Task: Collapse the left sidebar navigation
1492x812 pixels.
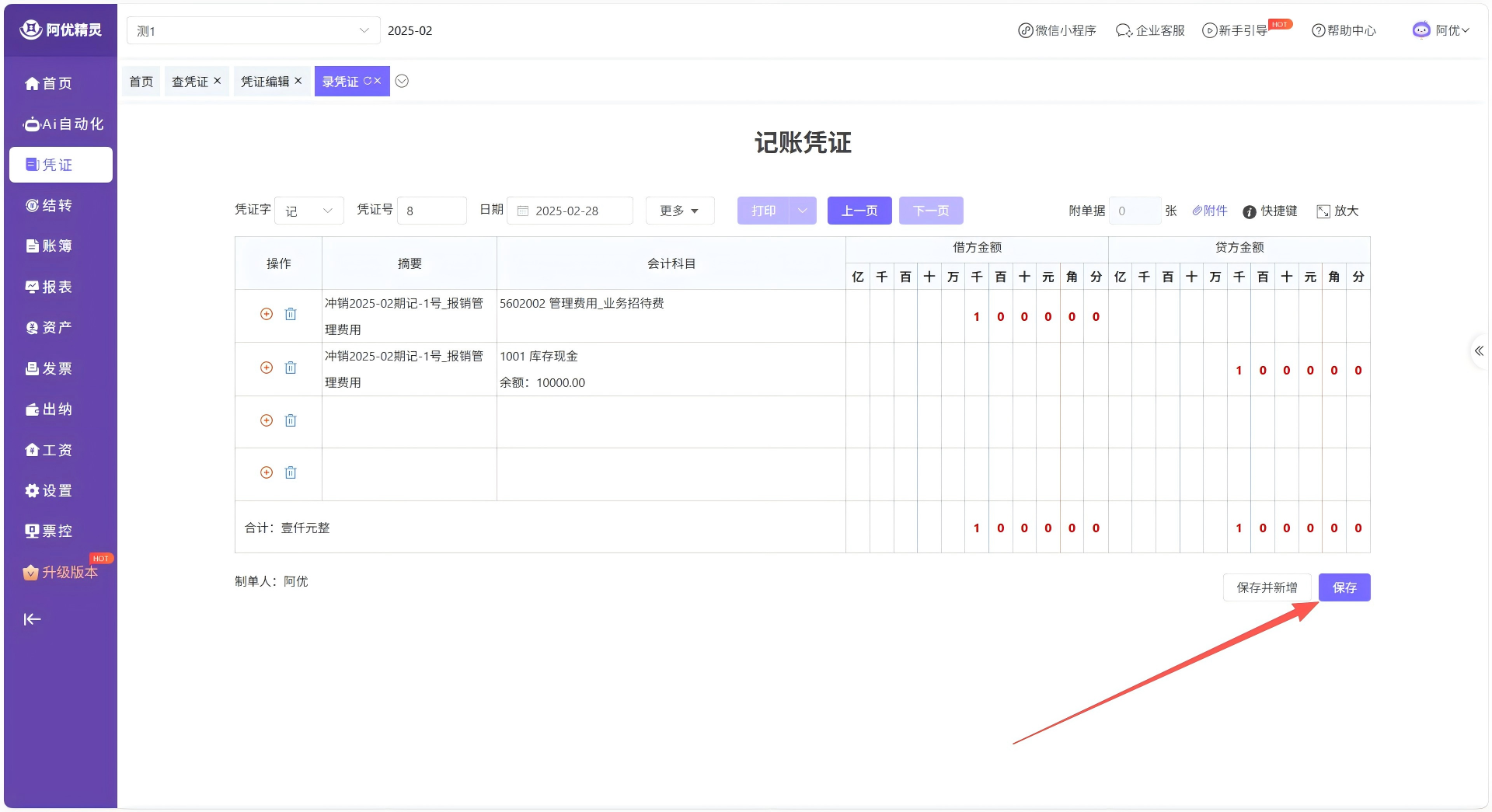Action: (32, 619)
